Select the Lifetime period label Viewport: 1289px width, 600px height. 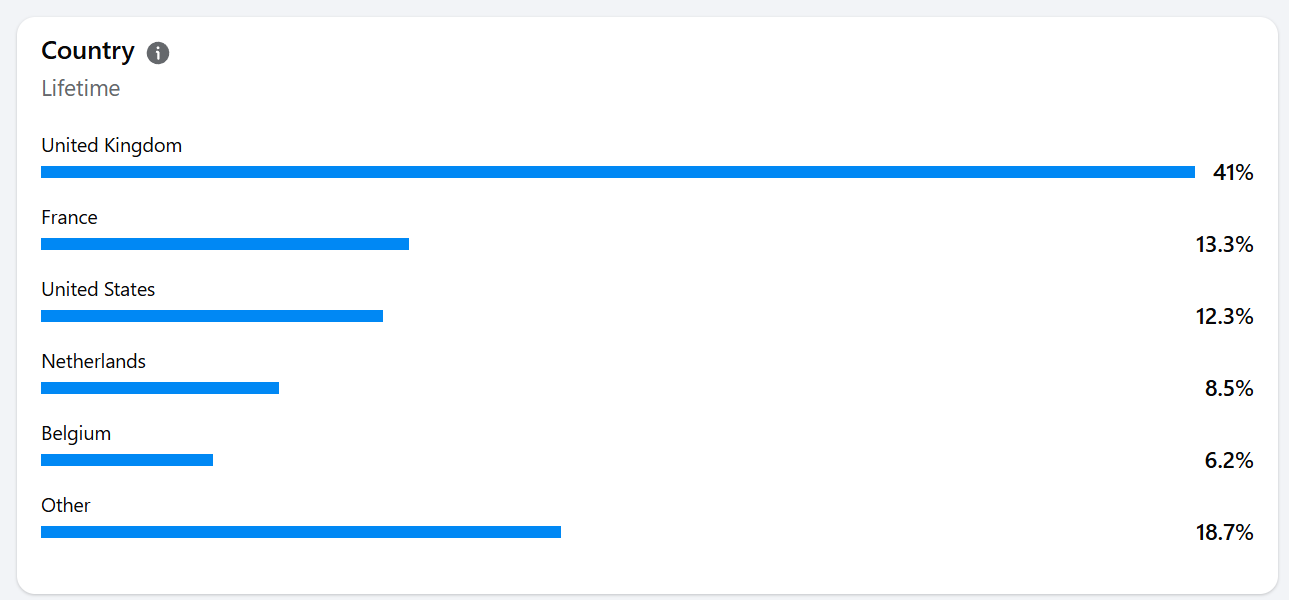[81, 88]
